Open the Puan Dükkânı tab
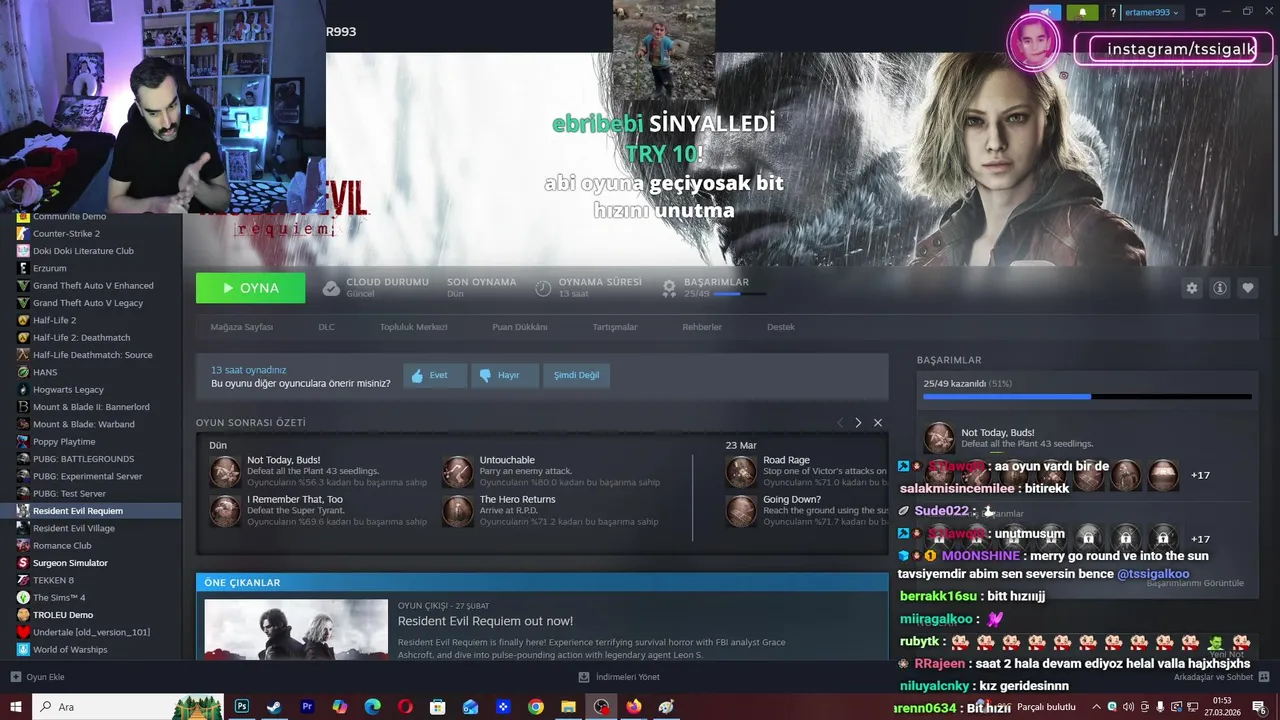This screenshot has height=720, width=1280. 520,327
